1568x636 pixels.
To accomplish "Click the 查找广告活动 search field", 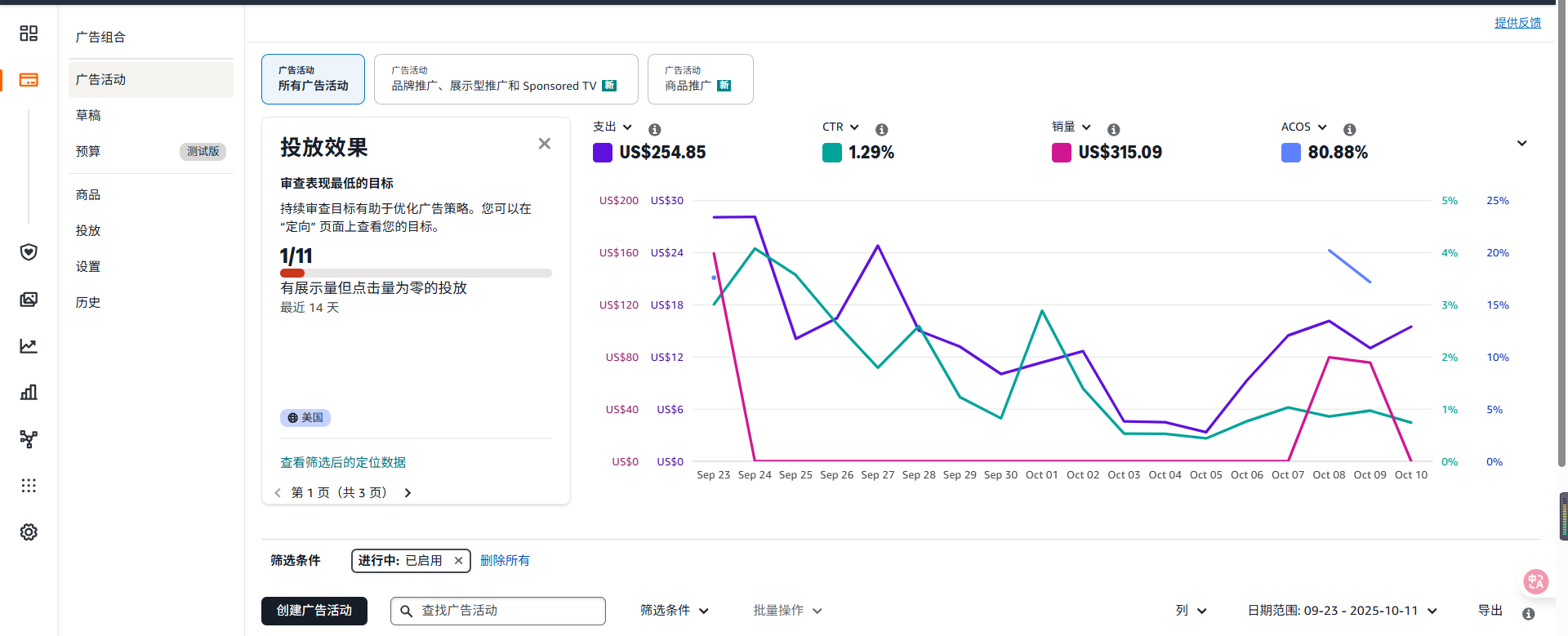I will pos(506,611).
